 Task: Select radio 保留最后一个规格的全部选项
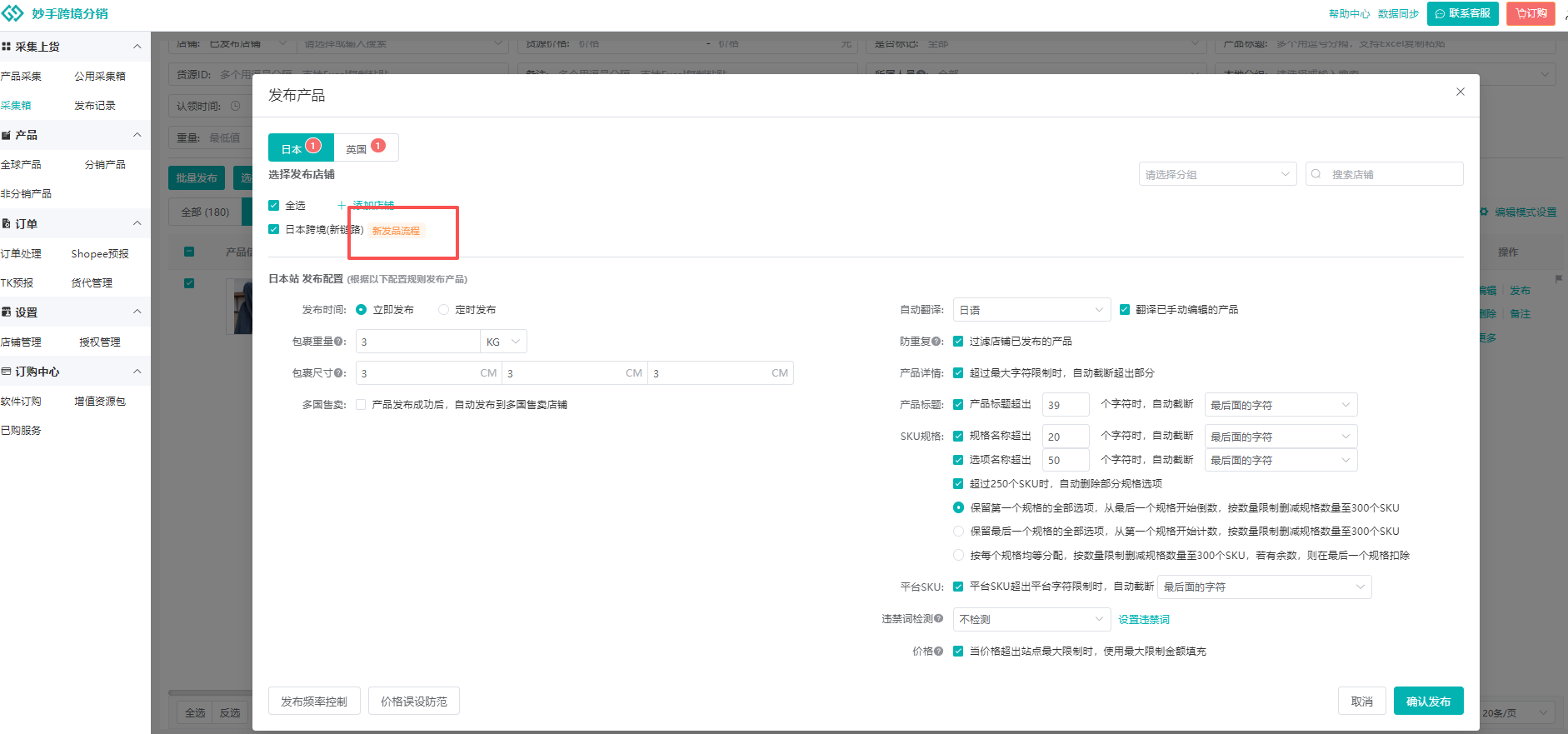tap(958, 532)
